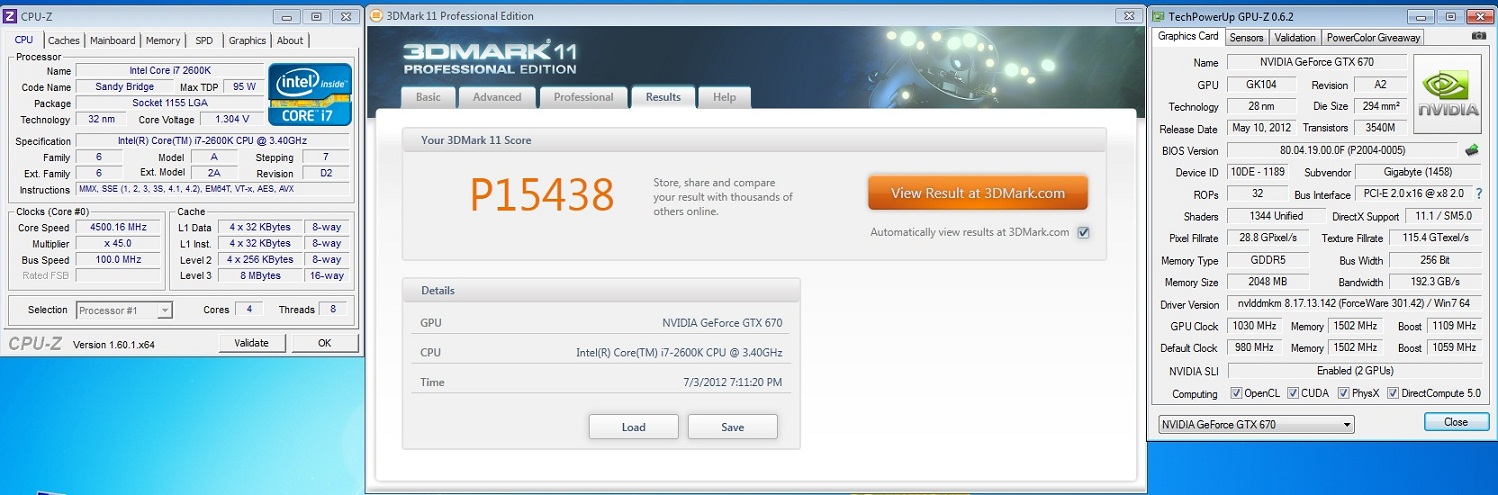Open the CPU-Z About tab
The height and width of the screenshot is (495, 1498).
[x=290, y=41]
